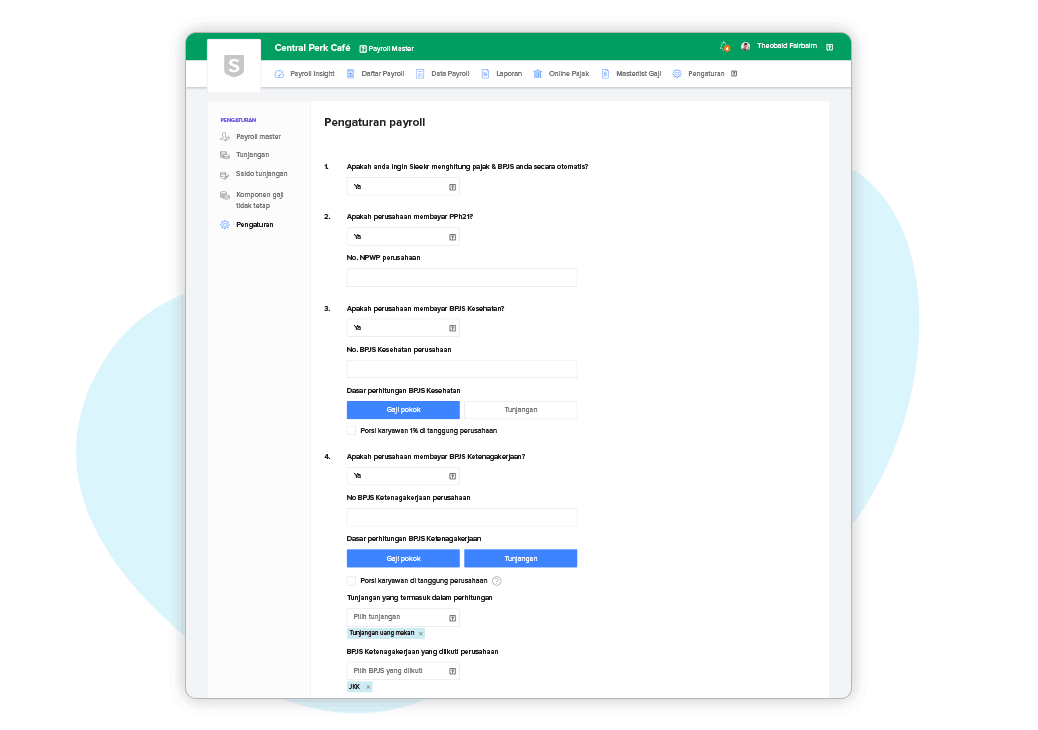Open Saldo tunjangan in sidebar
The height and width of the screenshot is (730, 1038).
(x=261, y=174)
